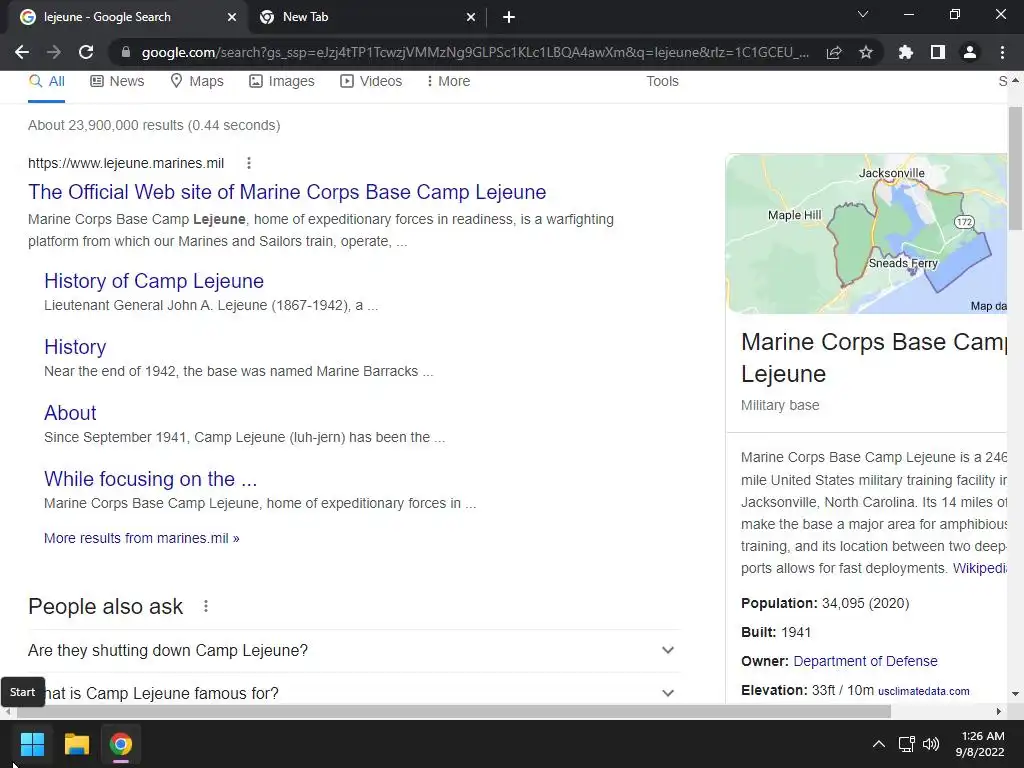Click the browser forward arrow
The image size is (1024, 768).
tap(54, 52)
